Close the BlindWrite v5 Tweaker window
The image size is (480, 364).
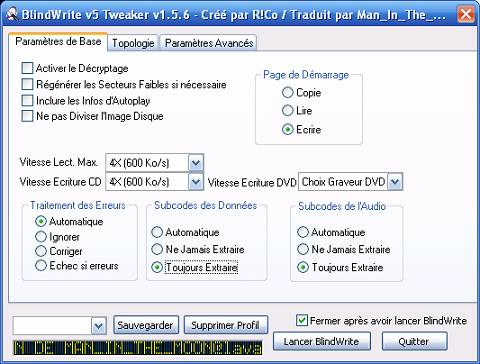pyautogui.click(x=465, y=14)
